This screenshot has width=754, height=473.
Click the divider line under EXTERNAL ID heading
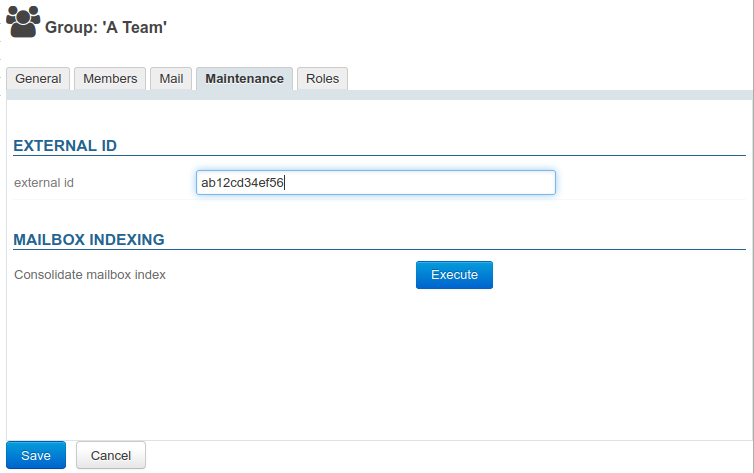coord(400,156)
